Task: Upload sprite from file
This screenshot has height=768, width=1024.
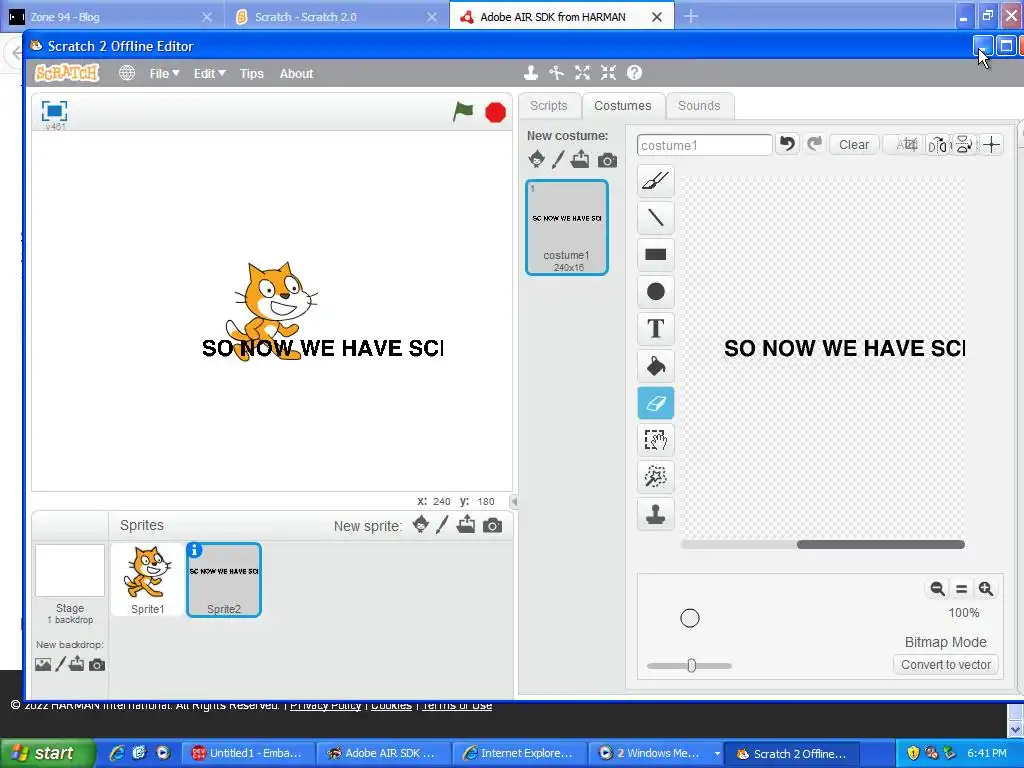Action: coord(466,524)
